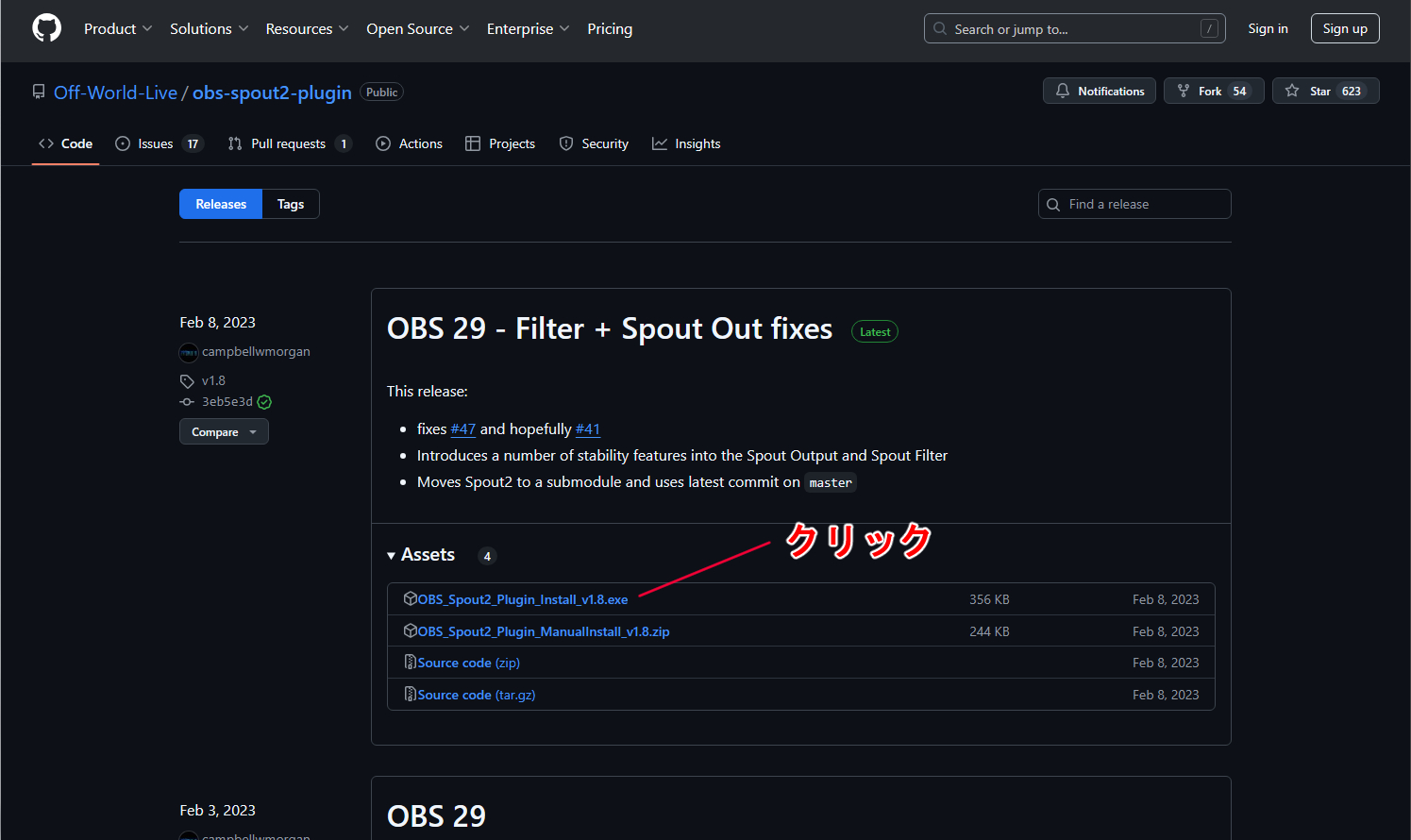Click the file icon beside Source code (tar.gz)

point(411,695)
